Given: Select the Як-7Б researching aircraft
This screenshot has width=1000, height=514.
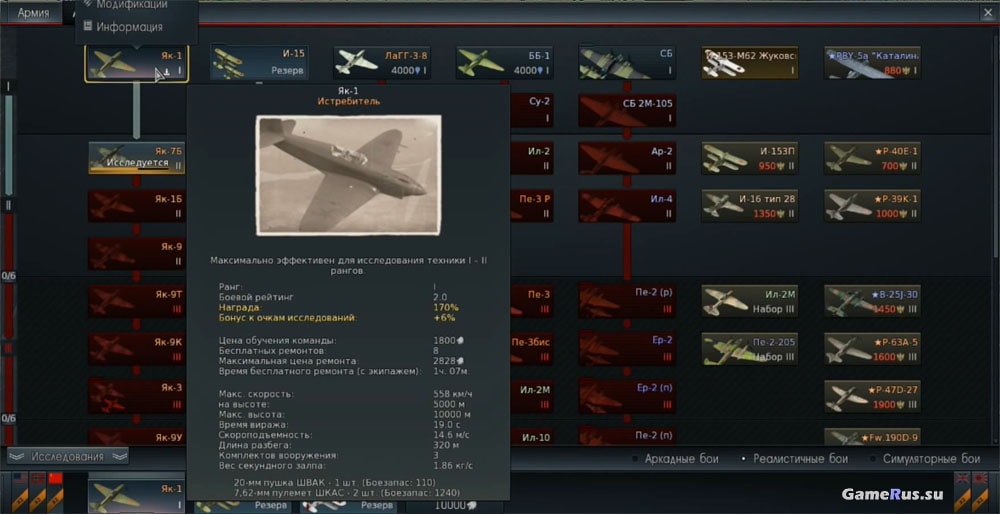Looking at the screenshot, I should (136, 158).
